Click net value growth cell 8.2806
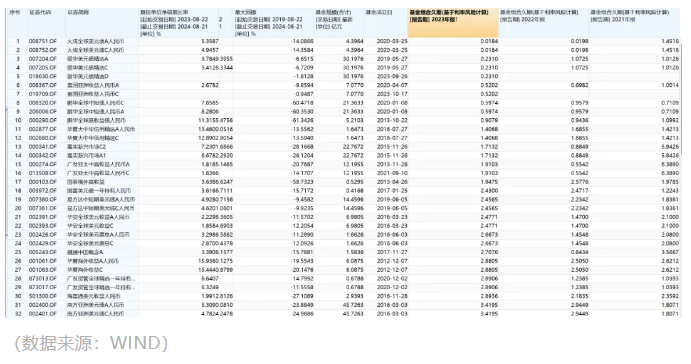Screen dimensions: 691x364 tap(210, 112)
